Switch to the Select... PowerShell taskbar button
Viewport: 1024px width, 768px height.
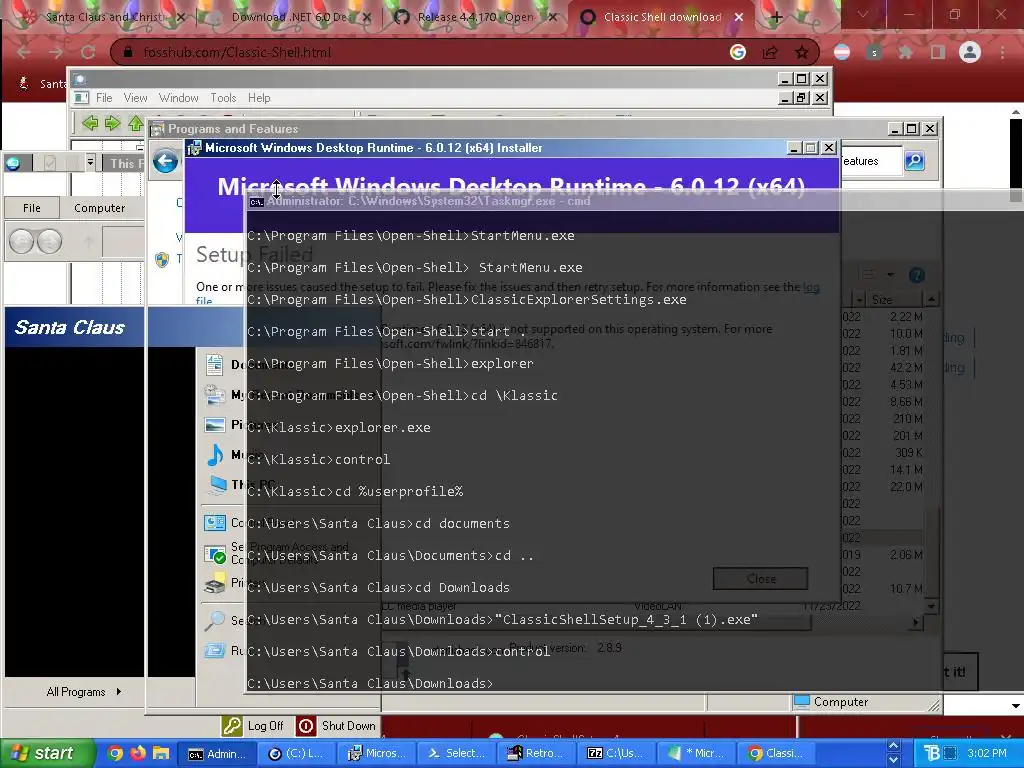click(x=458, y=753)
